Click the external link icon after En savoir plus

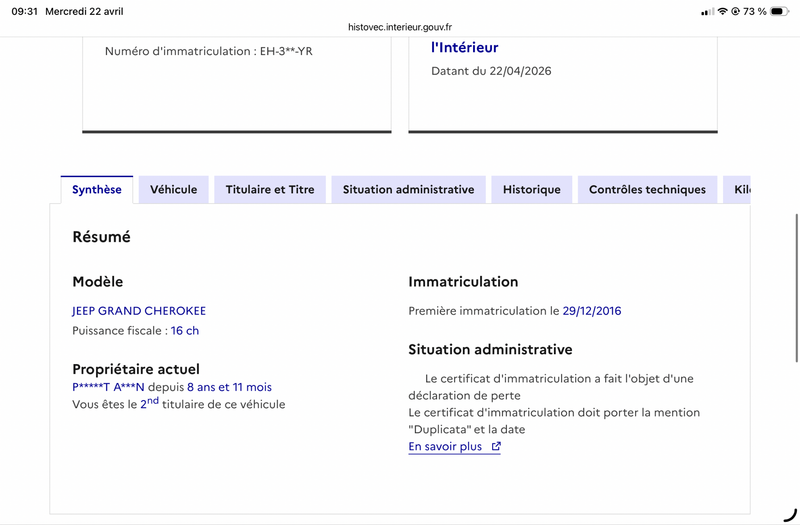[495, 446]
